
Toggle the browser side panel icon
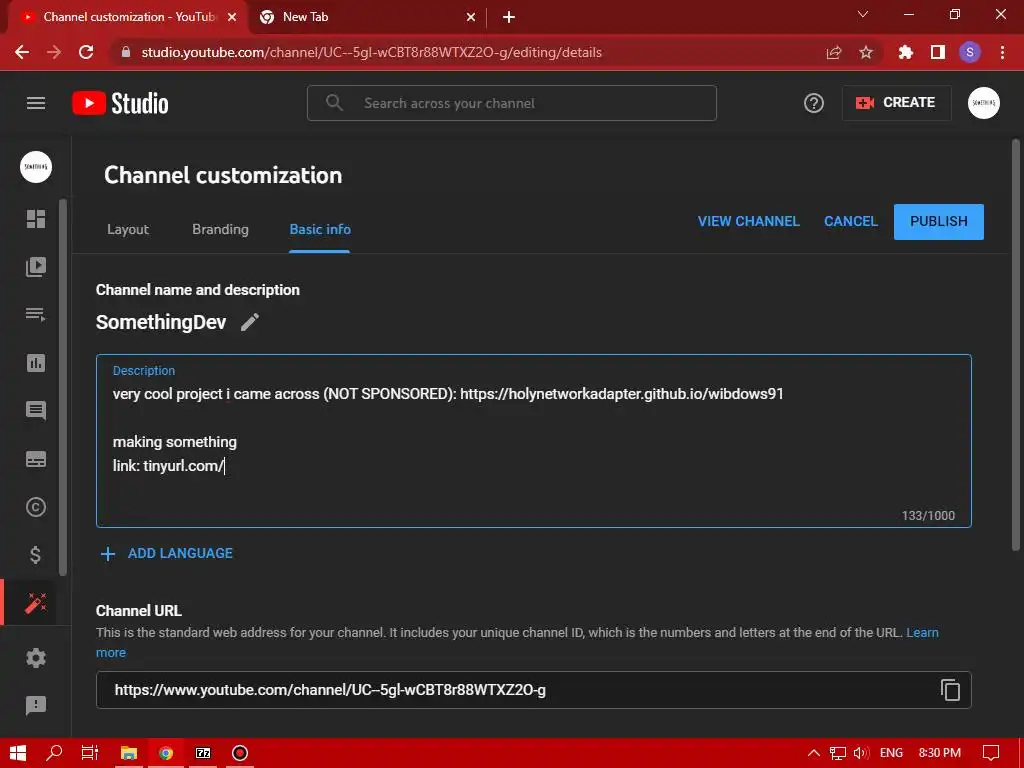(x=938, y=52)
